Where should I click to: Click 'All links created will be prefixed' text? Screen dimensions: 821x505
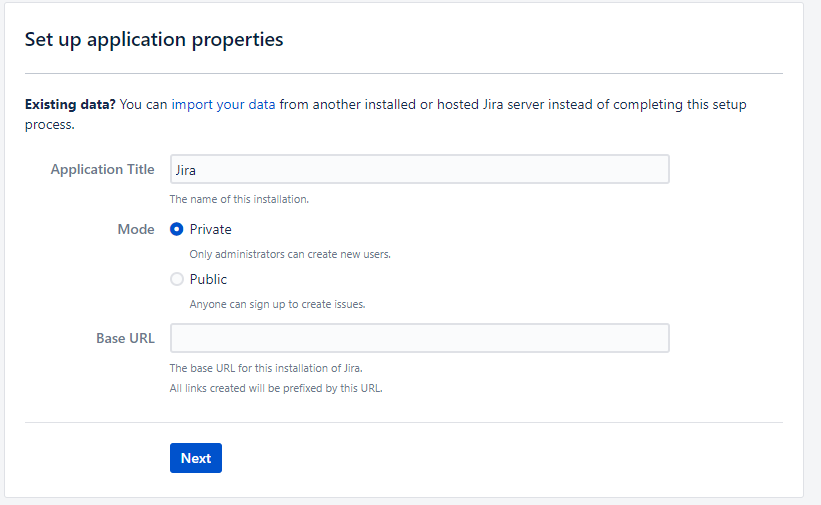(252, 388)
